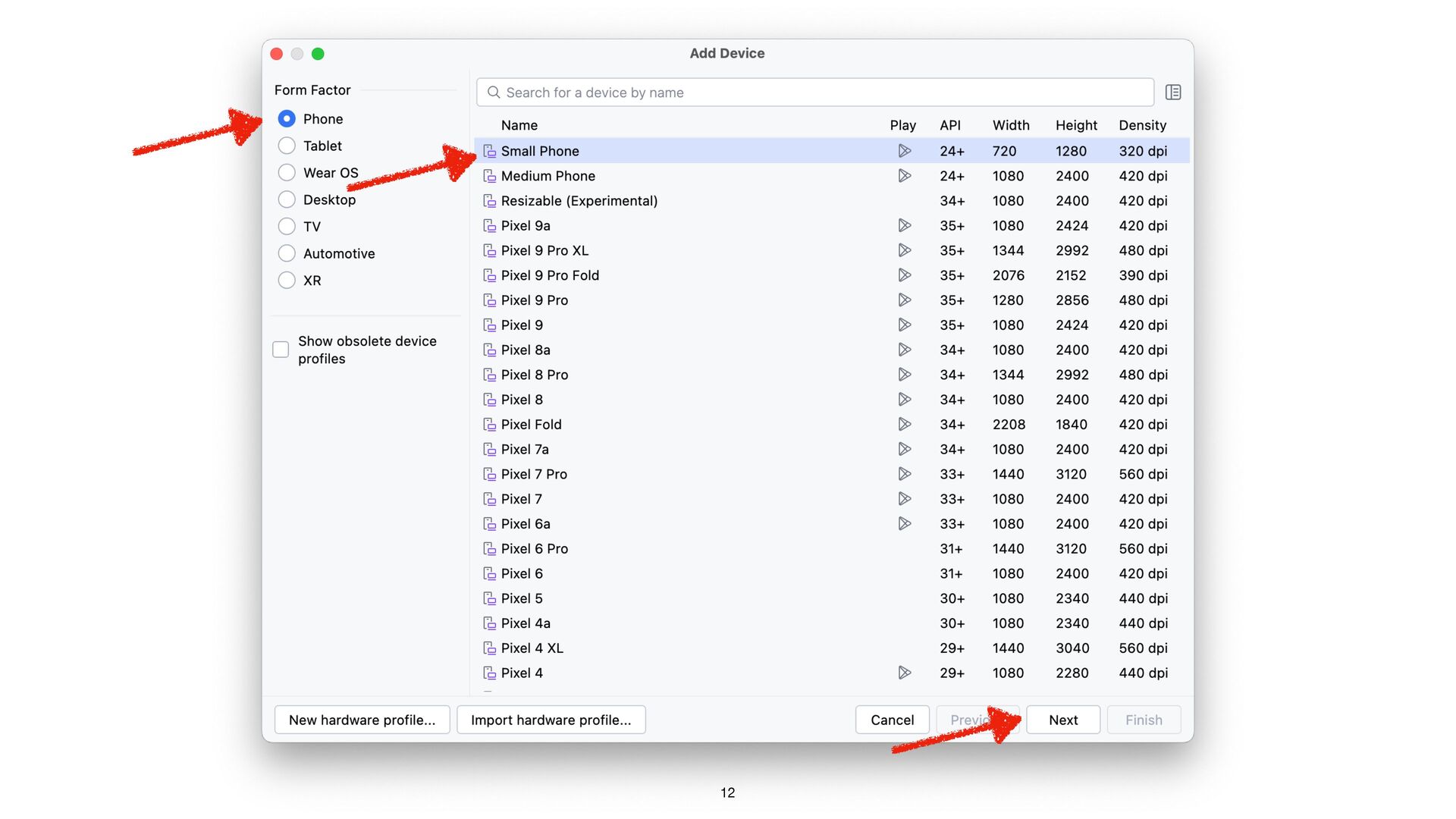Click the Resizable (Experimental) device icon
Image resolution: width=1456 pixels, height=819 pixels.
[490, 202]
